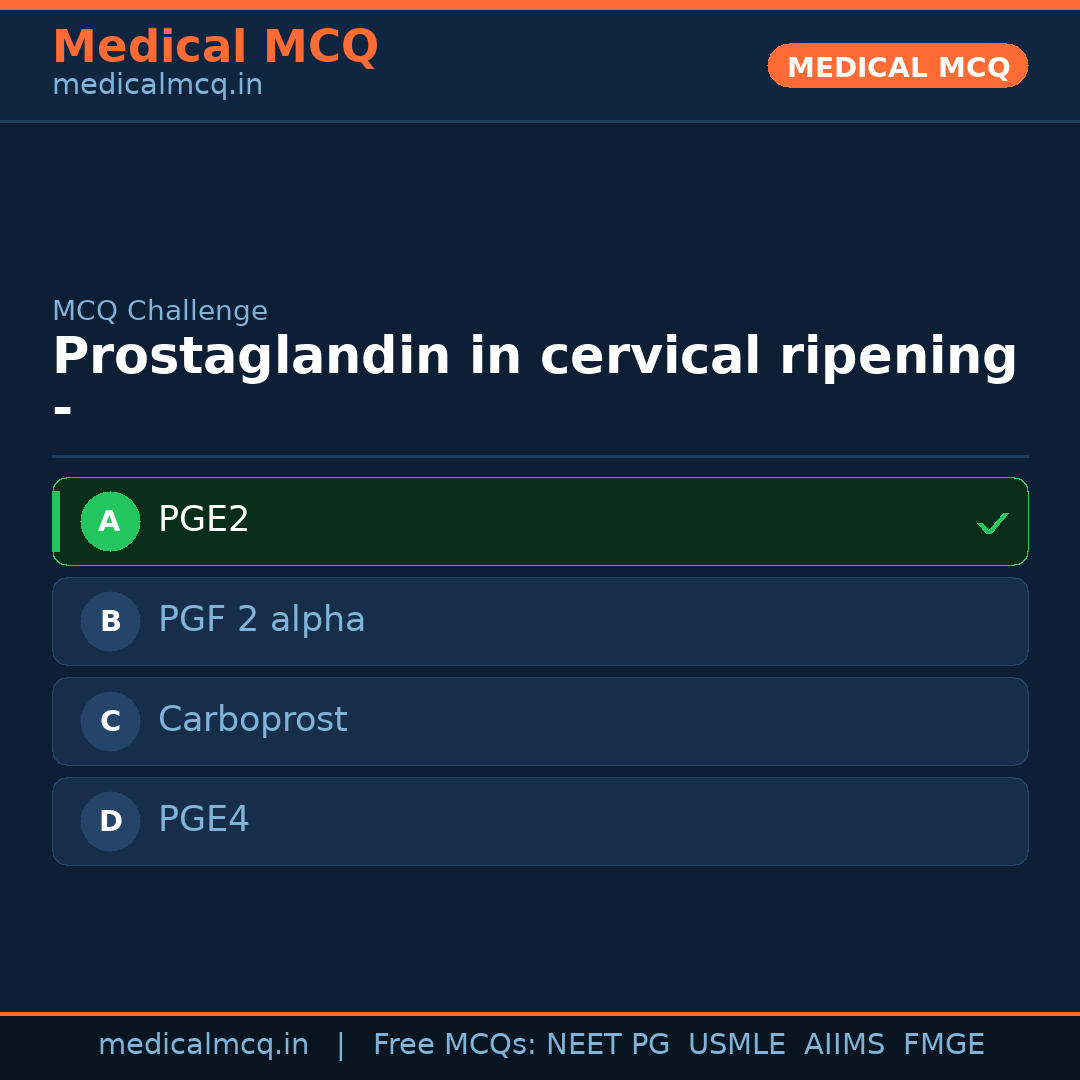Viewport: 1080px width, 1080px height.
Task: Click the MCQ Challenge label
Action: click(160, 311)
